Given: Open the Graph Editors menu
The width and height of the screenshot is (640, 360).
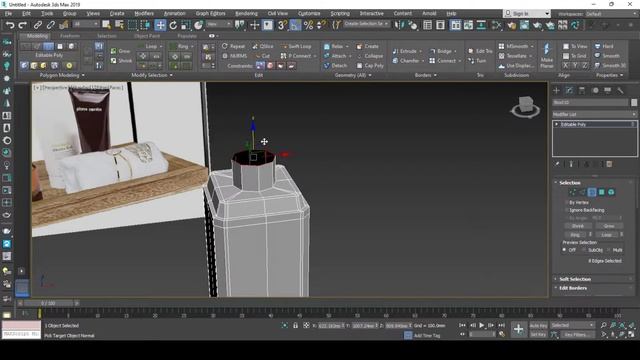Looking at the screenshot, I should point(210,13).
